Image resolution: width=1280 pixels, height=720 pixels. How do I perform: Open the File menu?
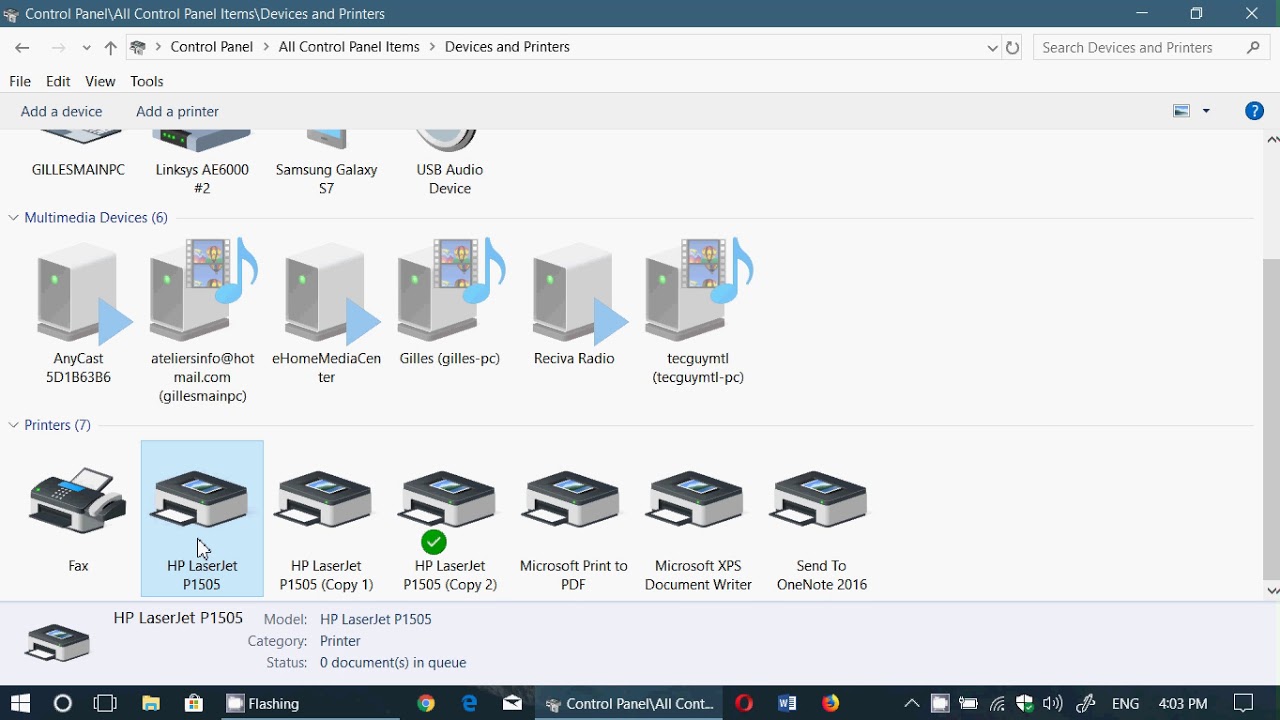(x=20, y=81)
